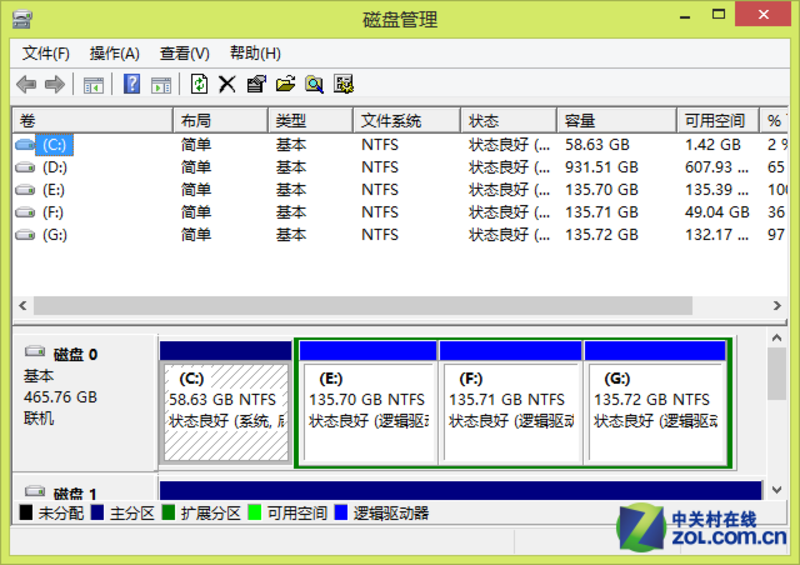Select the (G:) 135.72 GB partition block
This screenshot has height=565, width=800.
pyautogui.click(x=655, y=402)
